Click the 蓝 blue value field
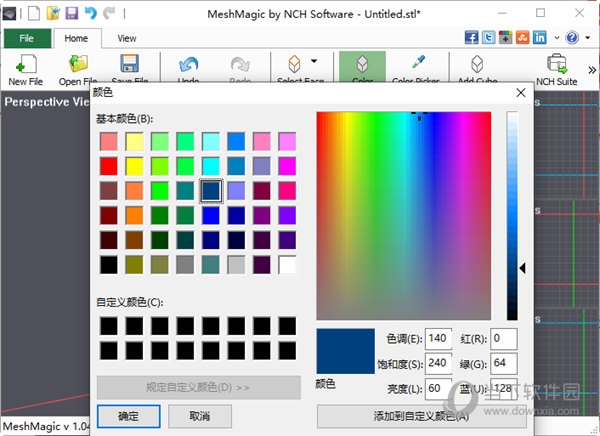The height and width of the screenshot is (436, 600). coord(504,389)
